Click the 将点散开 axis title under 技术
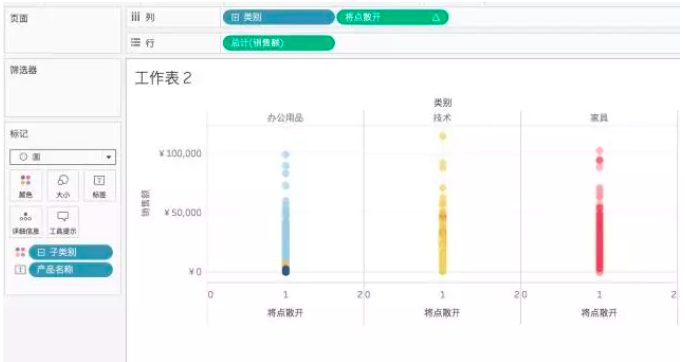This screenshot has height=362, width=685. [442, 313]
